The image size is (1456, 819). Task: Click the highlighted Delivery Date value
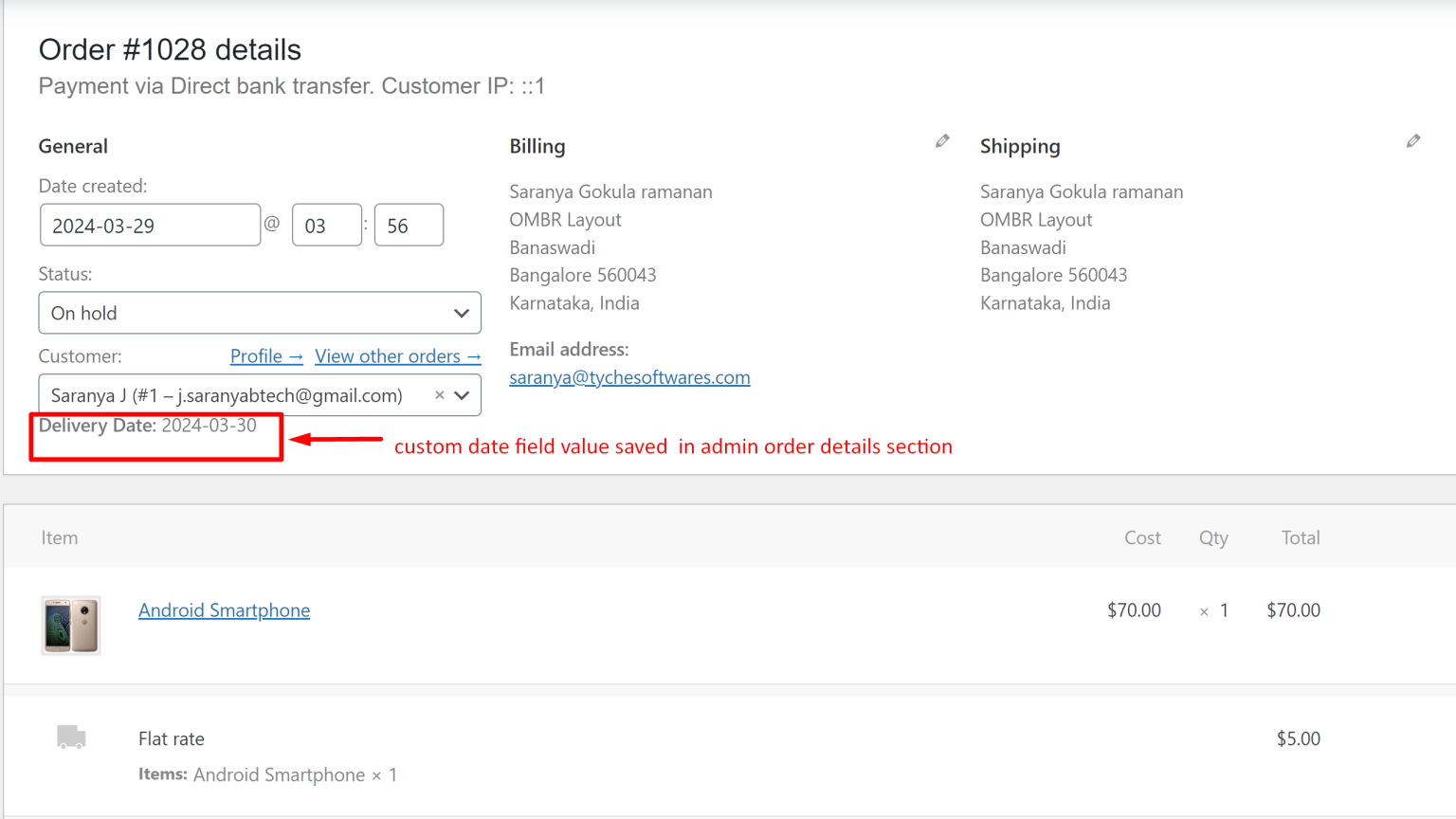pyautogui.click(x=209, y=426)
